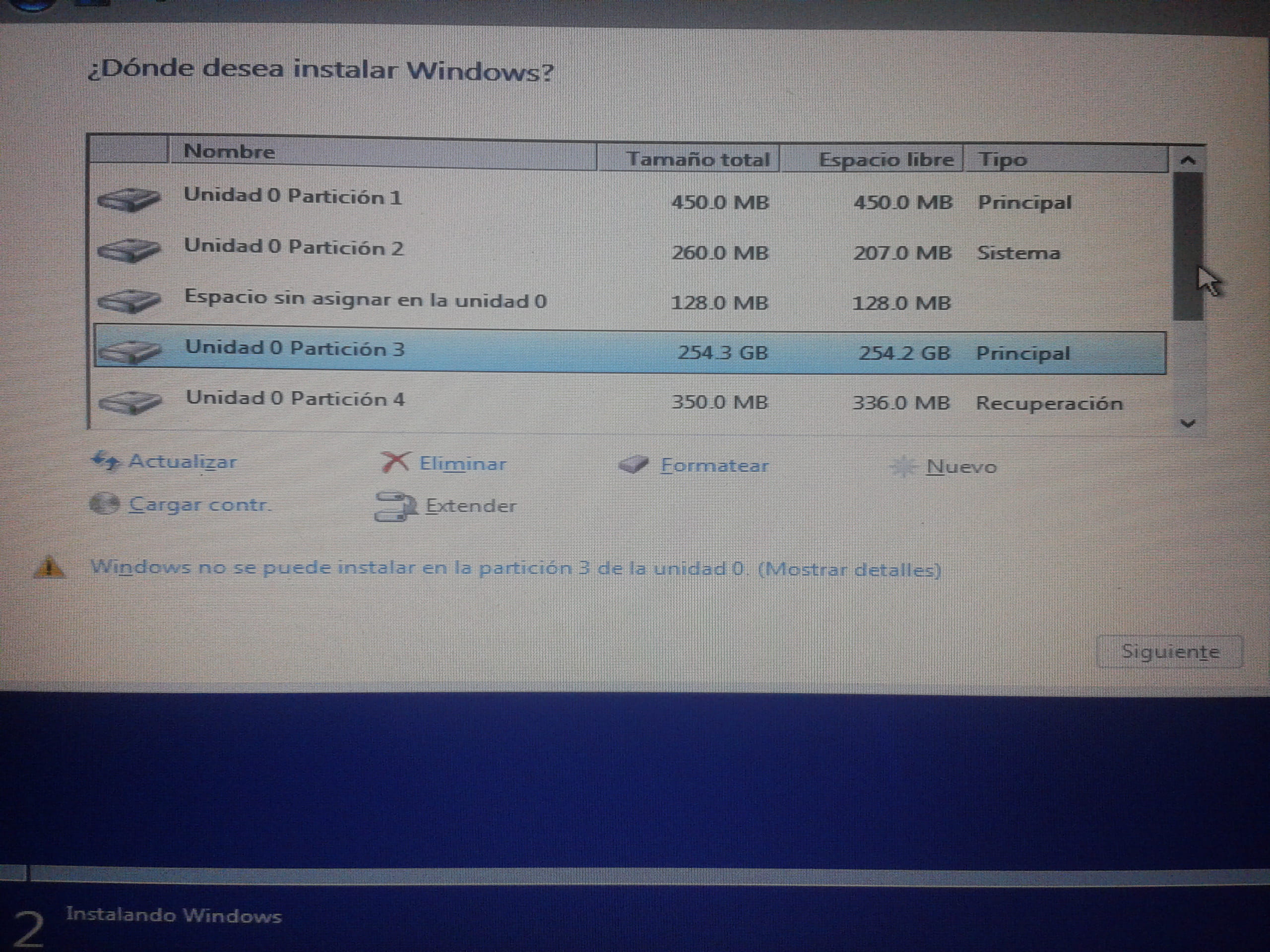Select the row Unidad 0 Partición 3
Image resolution: width=1270 pixels, height=952 pixels.
pyautogui.click(x=630, y=351)
